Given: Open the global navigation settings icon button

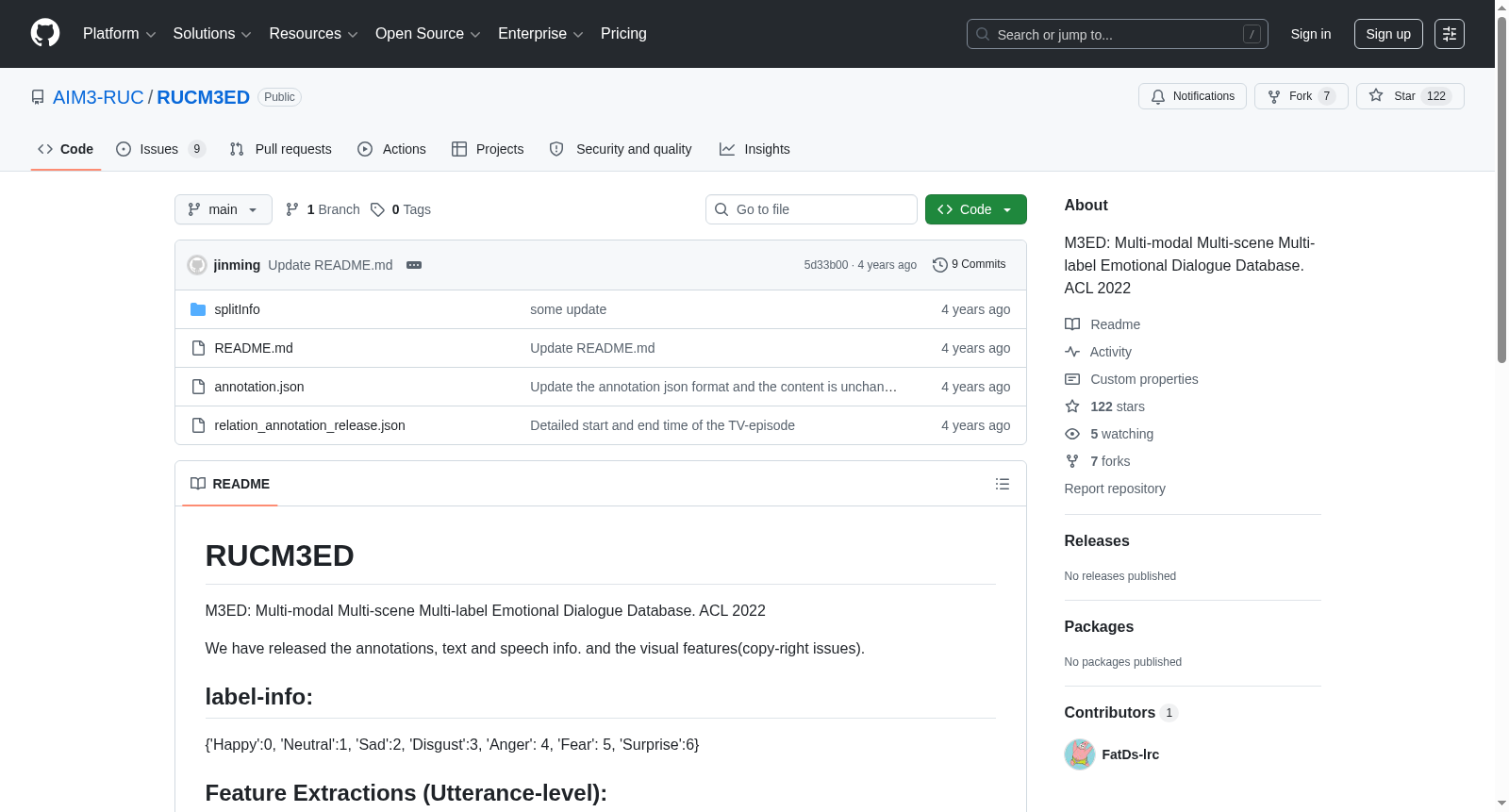Looking at the screenshot, I should pos(1450,34).
